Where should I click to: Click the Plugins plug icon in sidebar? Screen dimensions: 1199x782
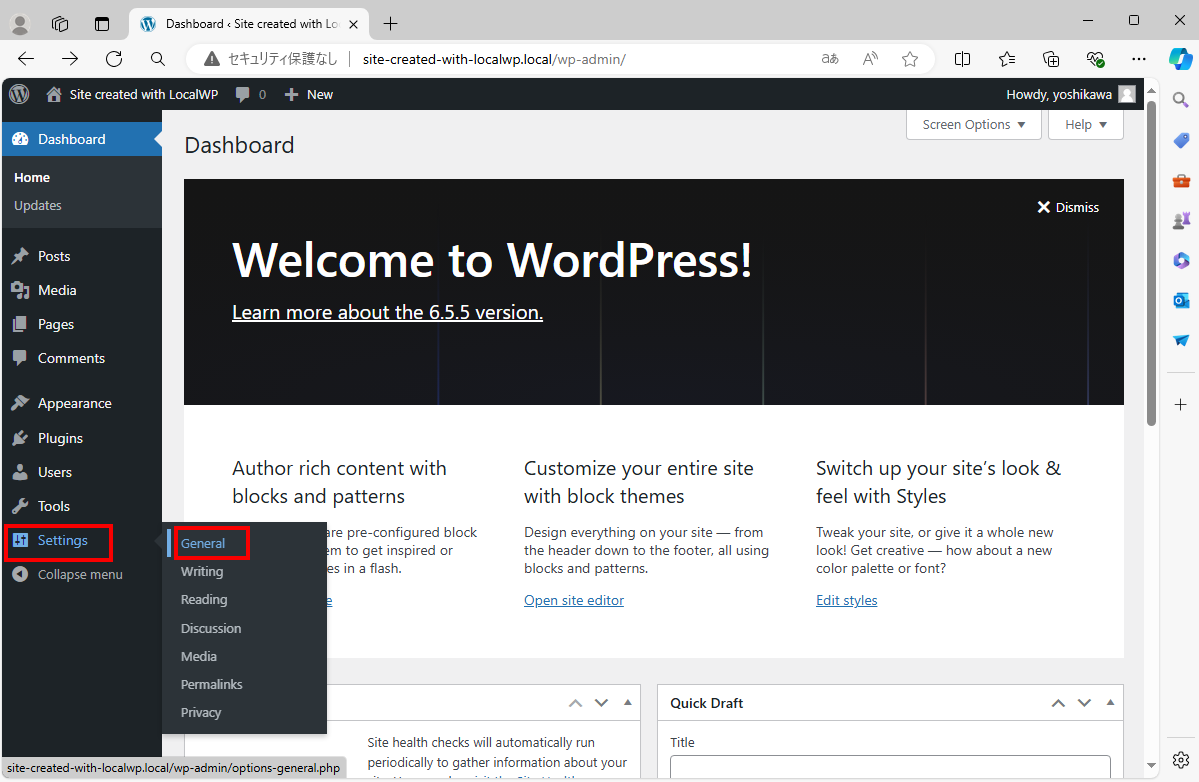20,438
